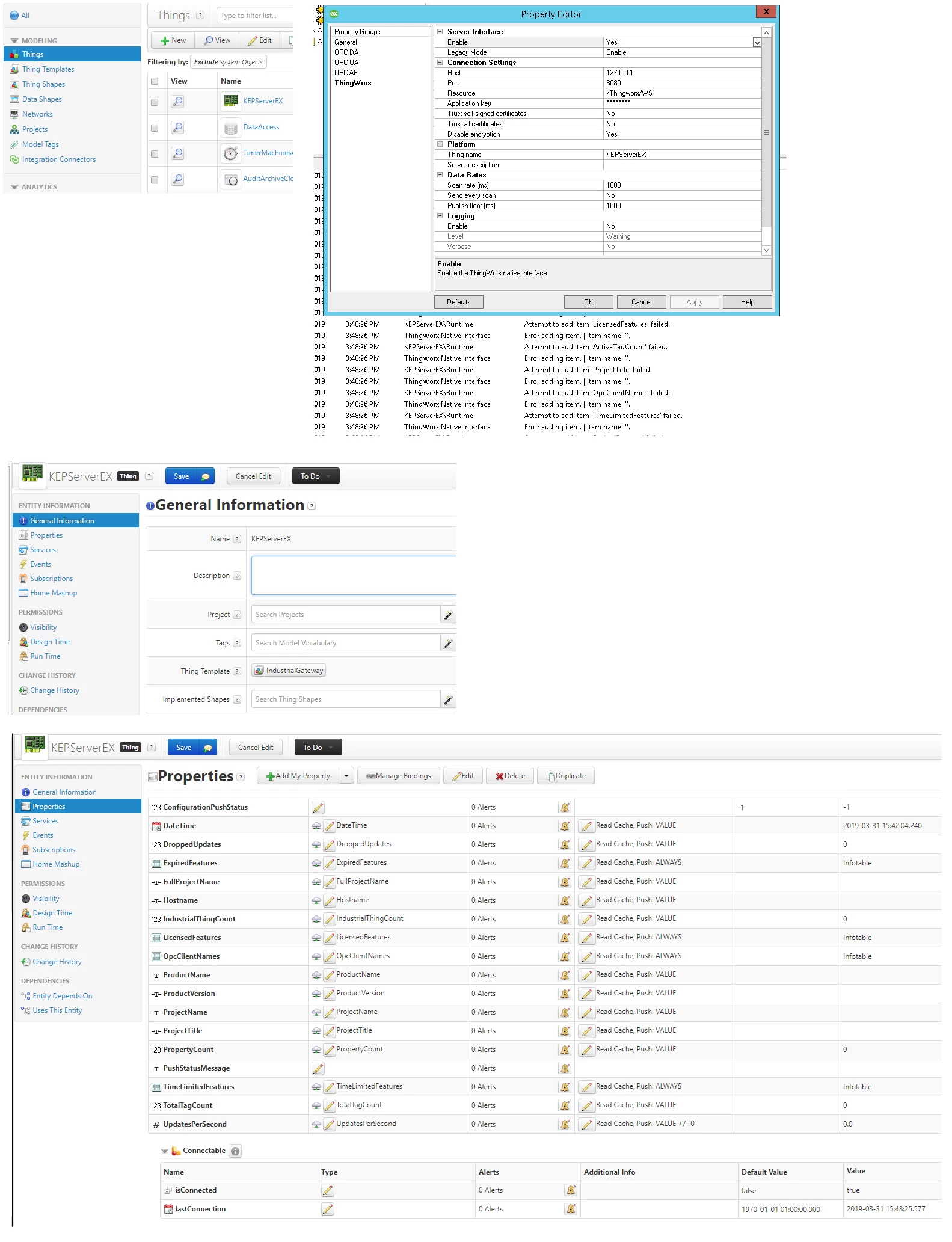
Task: Click OK in the Property Editor
Action: coord(588,302)
